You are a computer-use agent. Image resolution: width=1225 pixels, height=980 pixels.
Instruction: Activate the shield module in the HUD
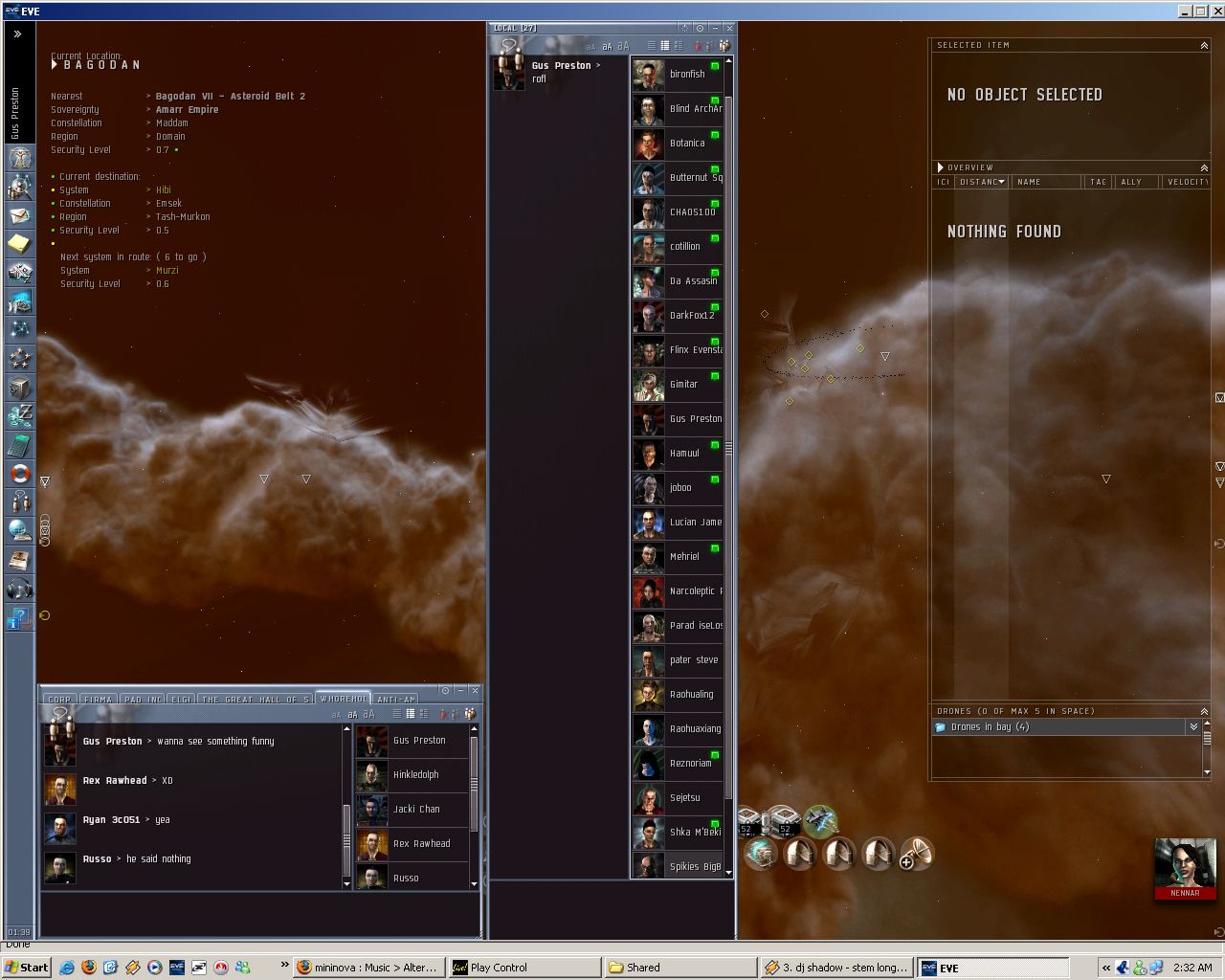[x=761, y=853]
